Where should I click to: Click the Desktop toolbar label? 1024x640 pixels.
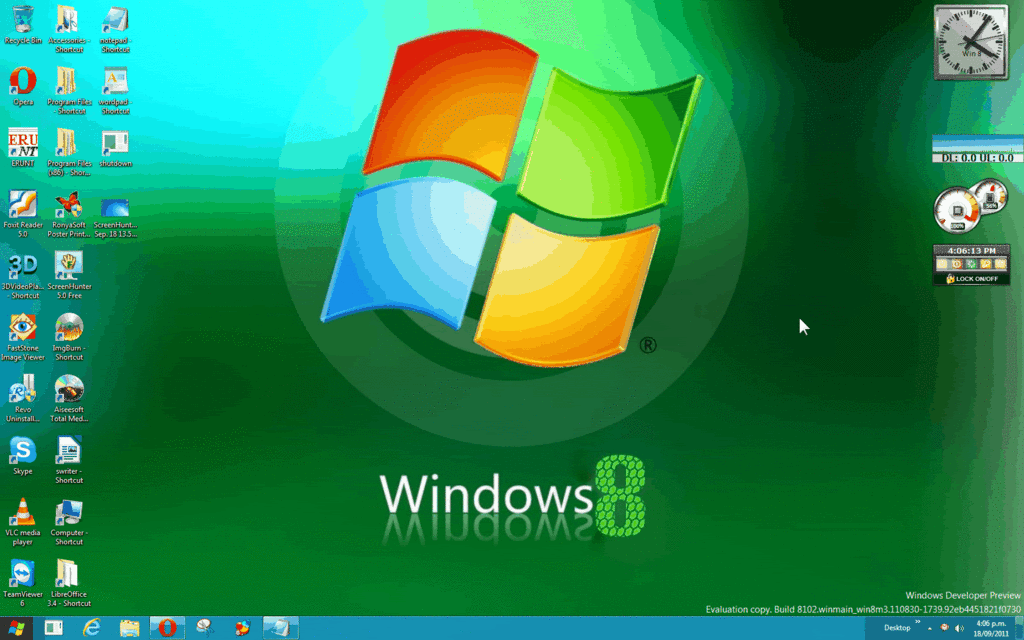[897, 628]
